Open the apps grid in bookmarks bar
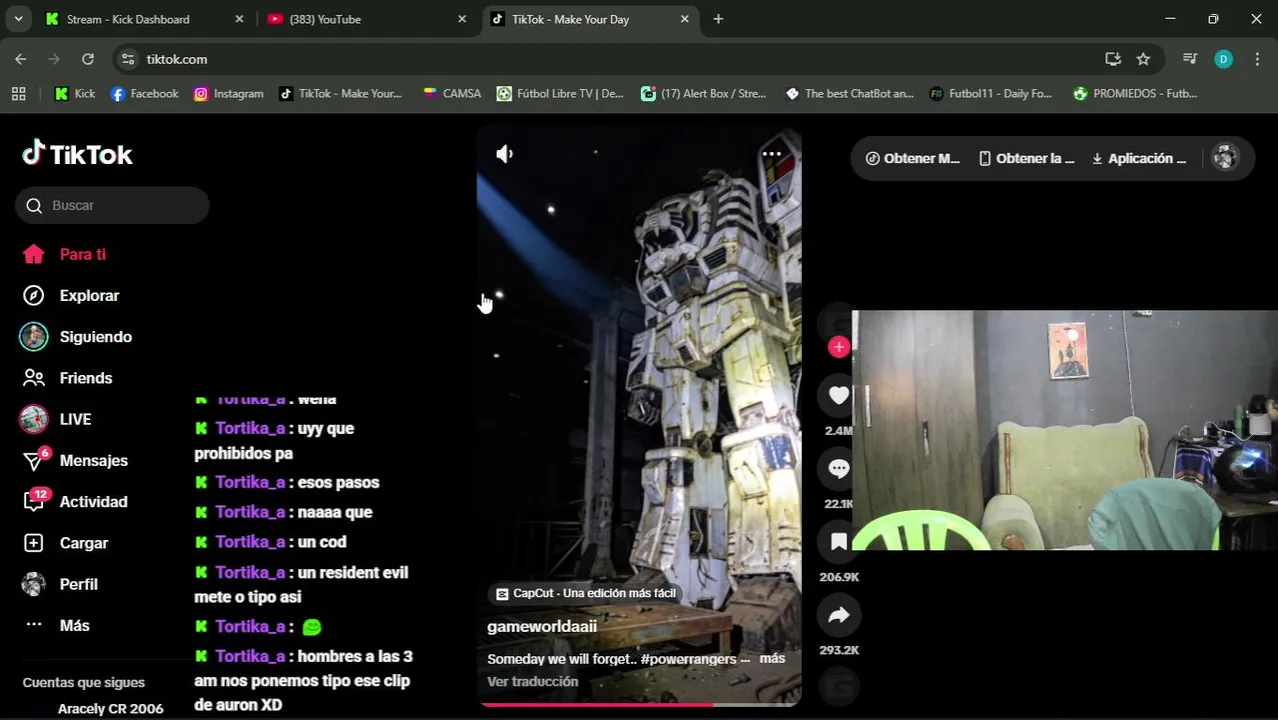1278x720 pixels. [18, 93]
